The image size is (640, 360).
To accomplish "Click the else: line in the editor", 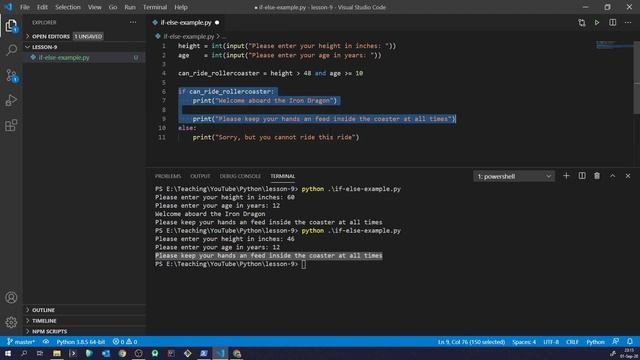I will (187, 128).
